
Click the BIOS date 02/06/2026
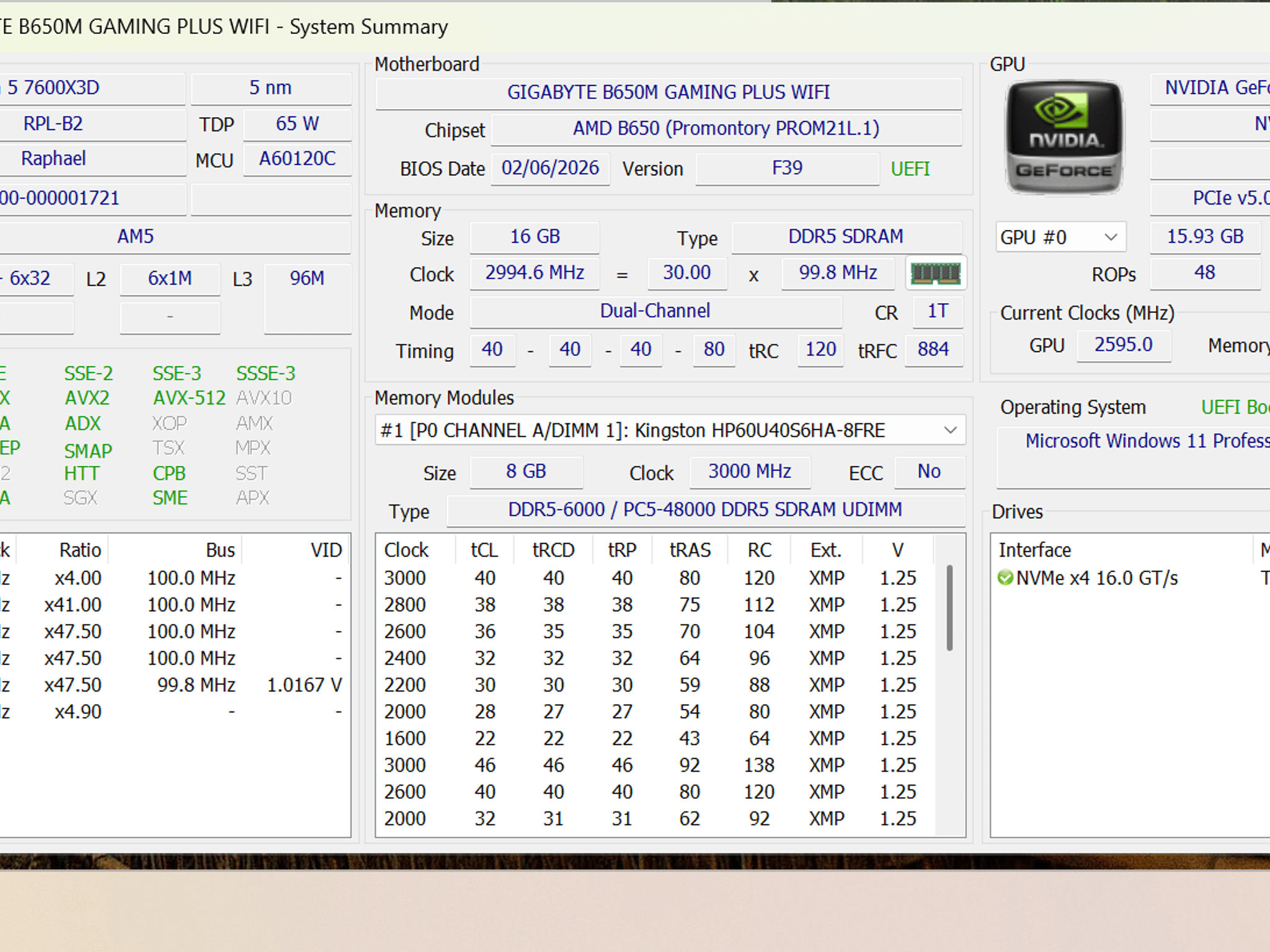point(550,168)
